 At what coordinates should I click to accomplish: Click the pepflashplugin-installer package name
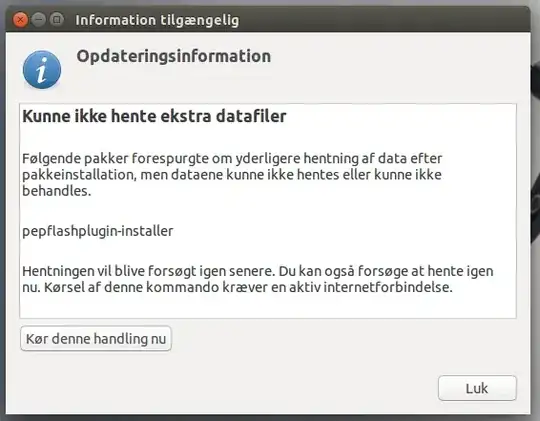point(98,231)
